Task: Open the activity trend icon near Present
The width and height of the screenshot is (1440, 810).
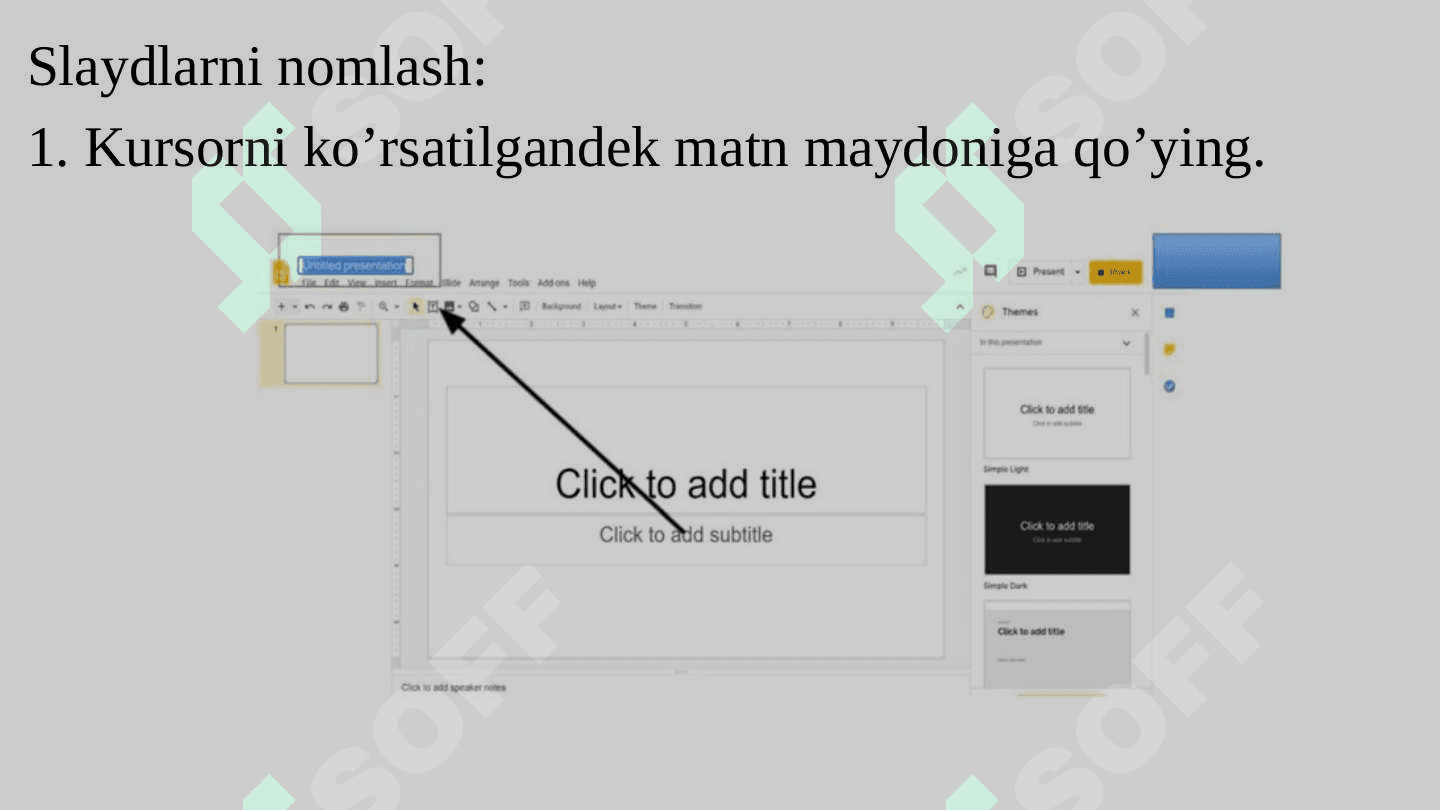Action: pos(960,272)
